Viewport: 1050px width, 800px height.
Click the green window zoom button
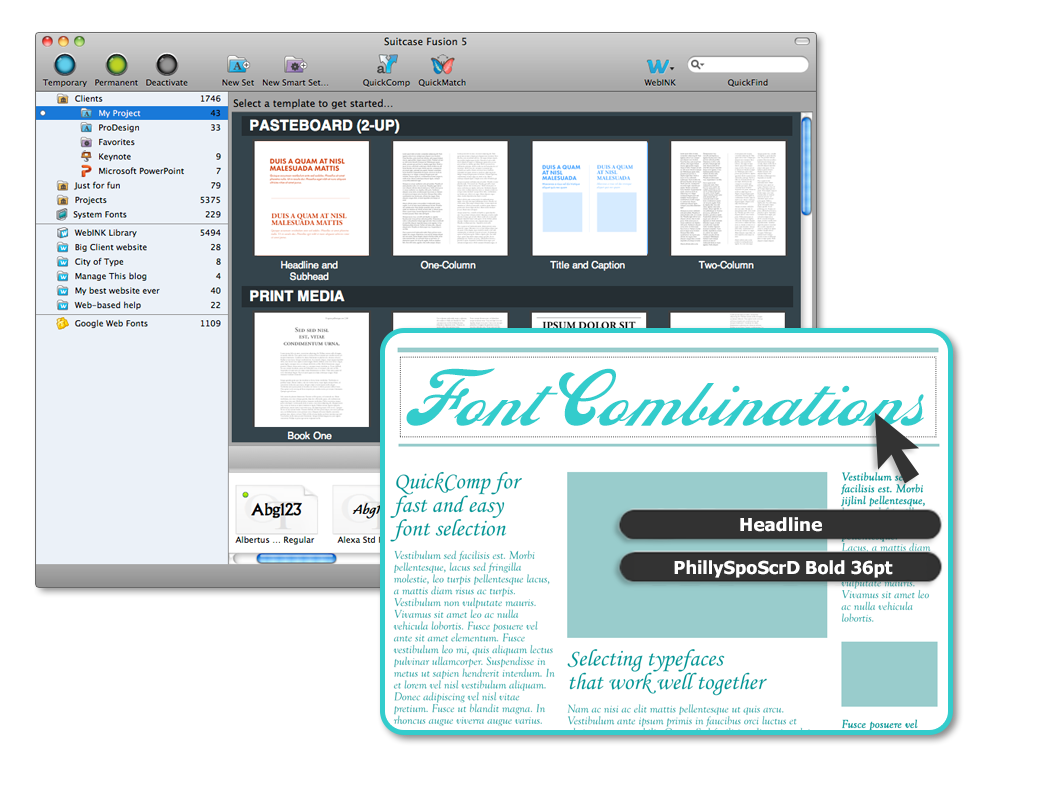(80, 42)
